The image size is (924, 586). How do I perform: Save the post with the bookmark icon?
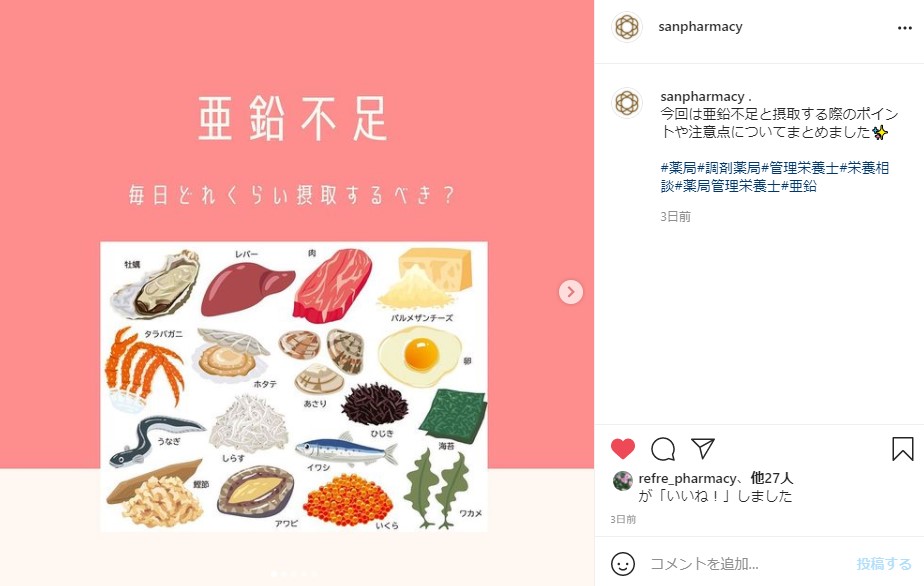tap(902, 449)
